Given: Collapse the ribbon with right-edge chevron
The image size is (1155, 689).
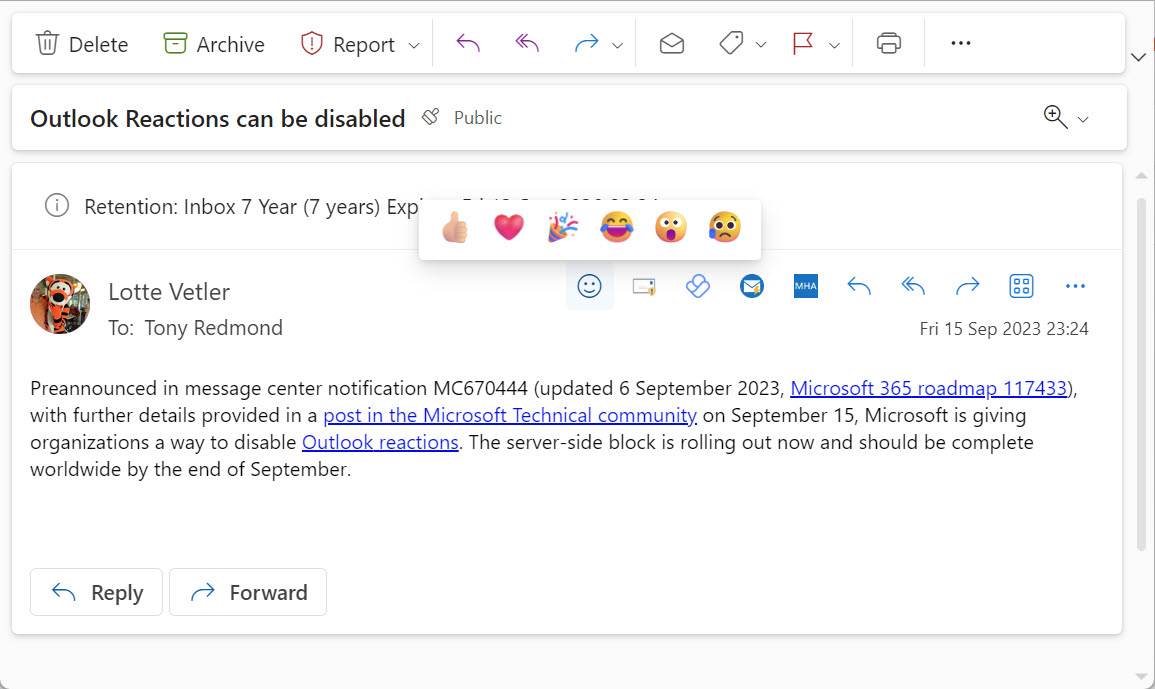Looking at the screenshot, I should coord(1139,57).
